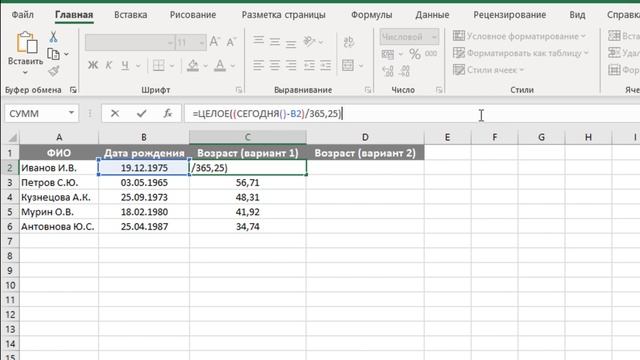Switch to the Вид tab
Image resolution: width=640 pixels, height=360 pixels.
(x=577, y=15)
